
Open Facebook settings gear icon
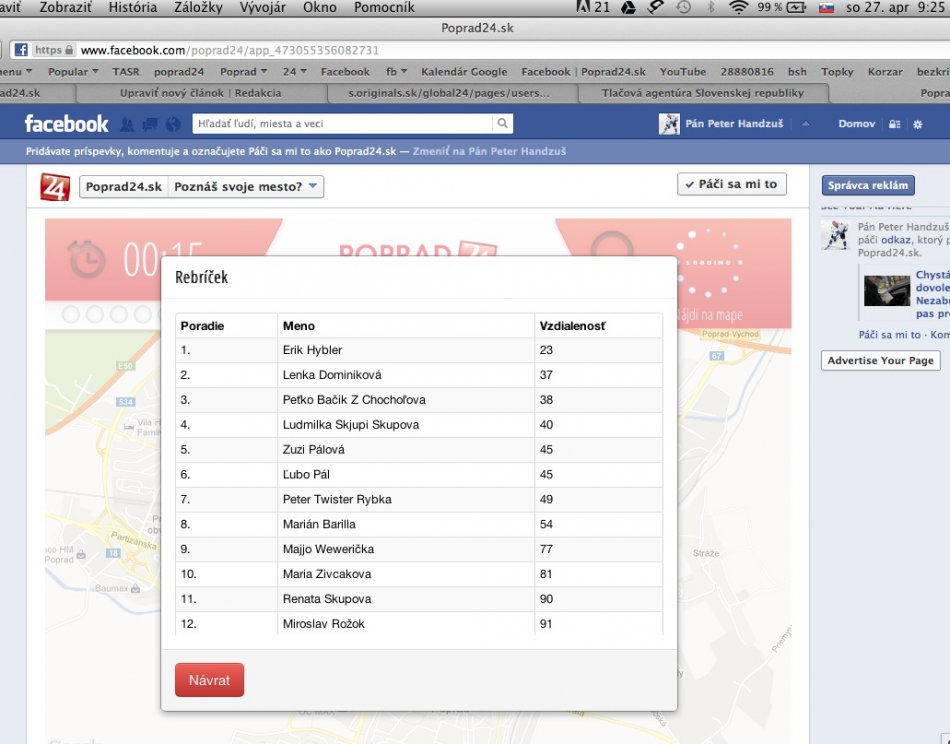tap(918, 124)
